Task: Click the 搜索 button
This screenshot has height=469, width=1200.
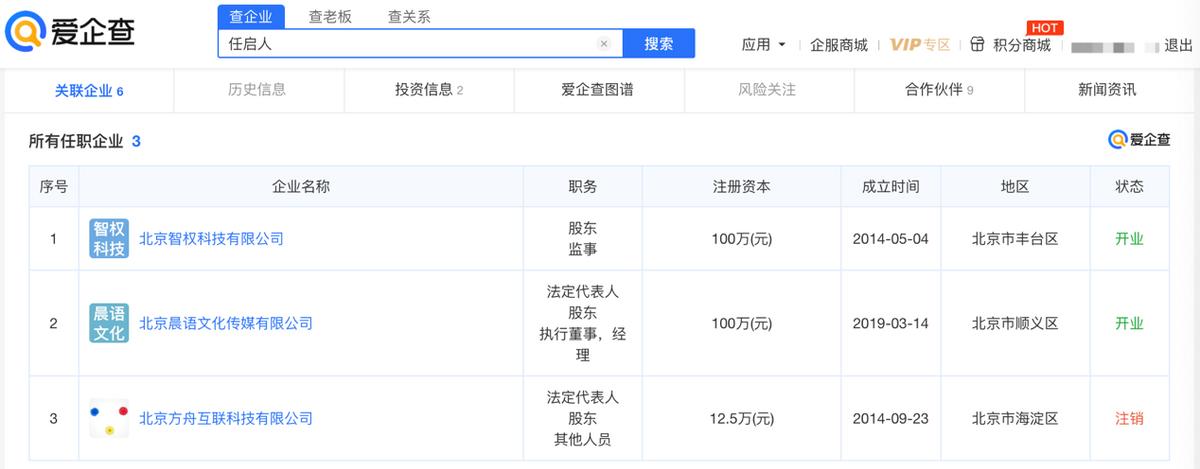Action: pyautogui.click(x=659, y=44)
